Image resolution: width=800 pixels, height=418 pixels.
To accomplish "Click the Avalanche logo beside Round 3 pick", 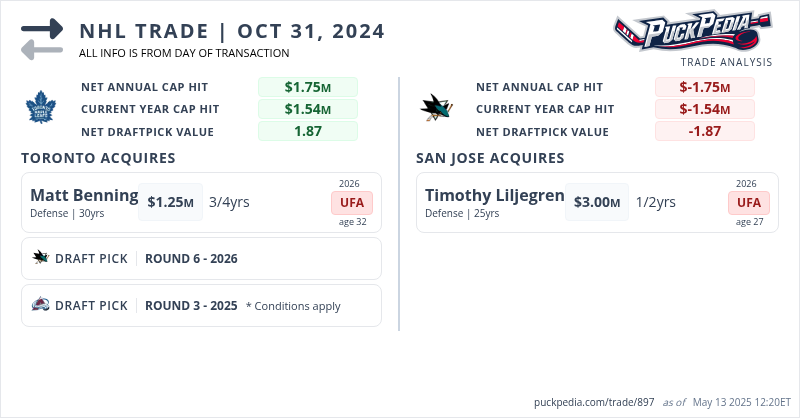I will (x=41, y=306).
